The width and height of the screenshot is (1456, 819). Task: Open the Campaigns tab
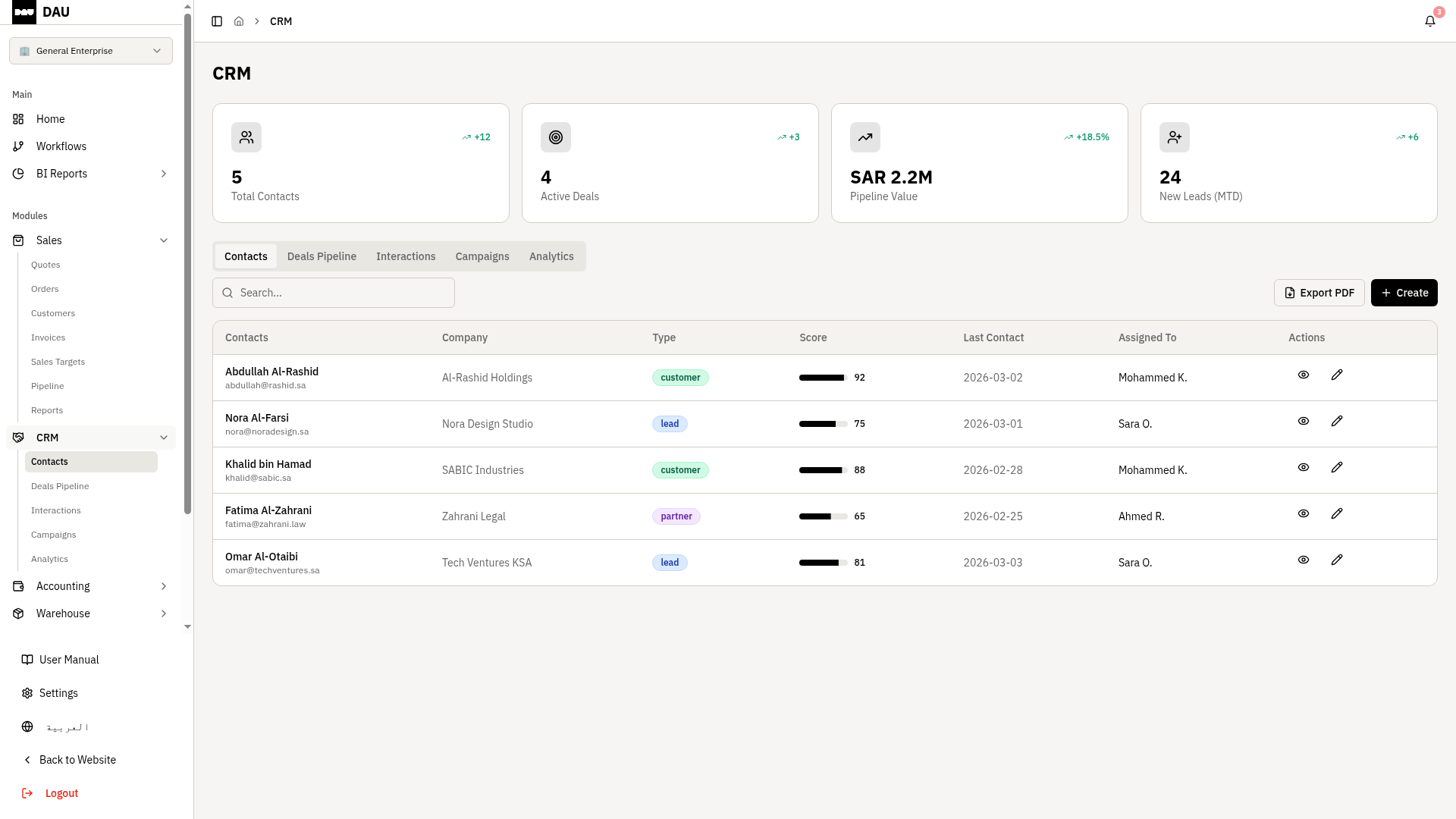coord(482,256)
